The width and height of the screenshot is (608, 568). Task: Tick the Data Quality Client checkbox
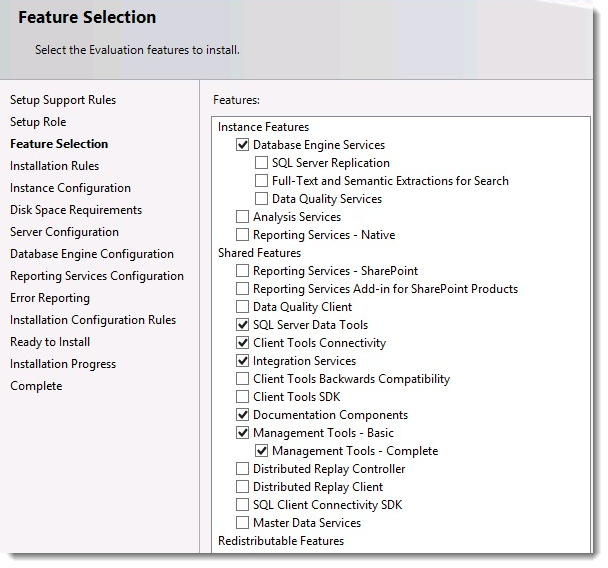tap(242, 307)
